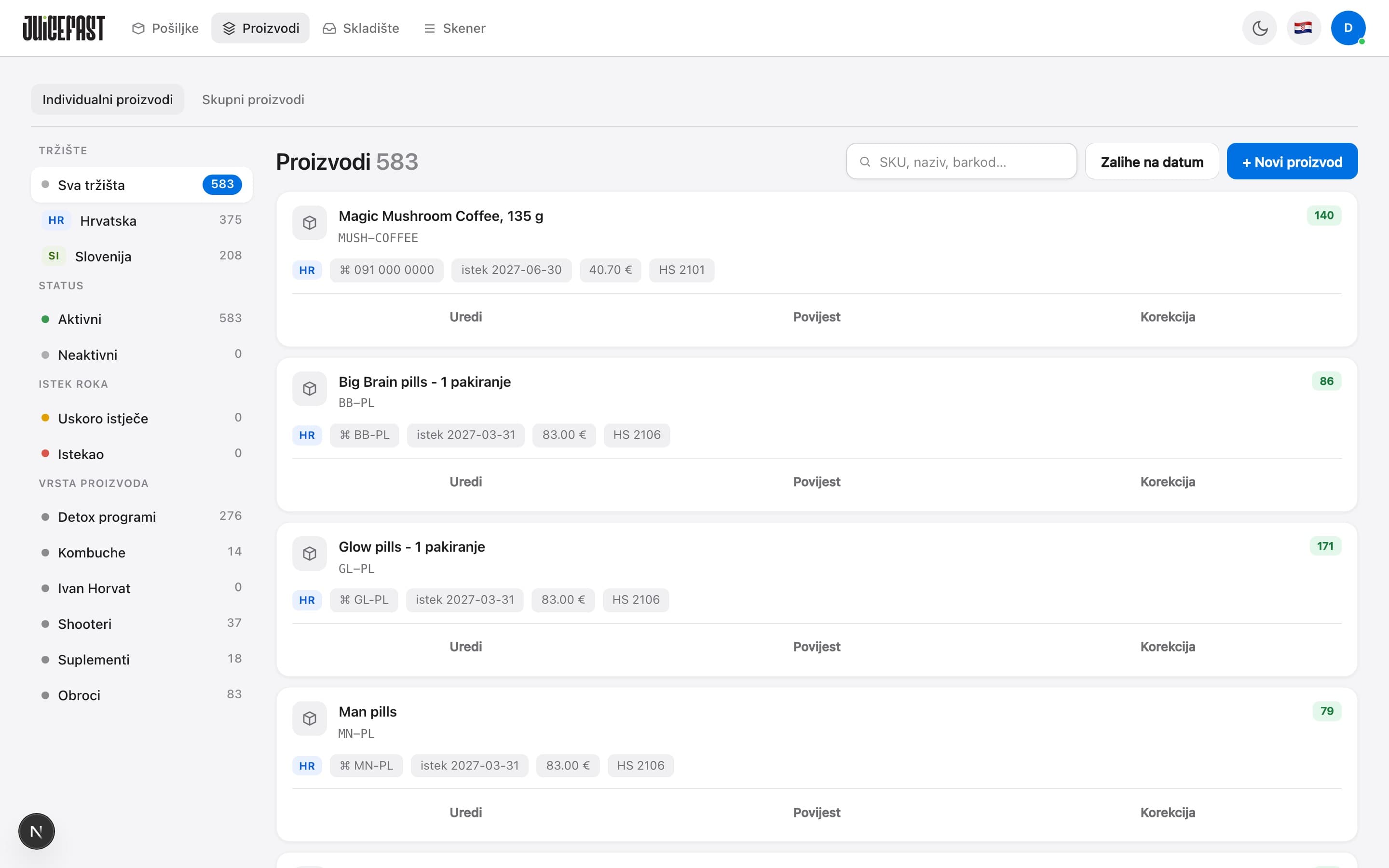Screen dimensions: 1389x868
Task: Click the Big Brain pills - 1 pakiranje title
Action: point(425,382)
